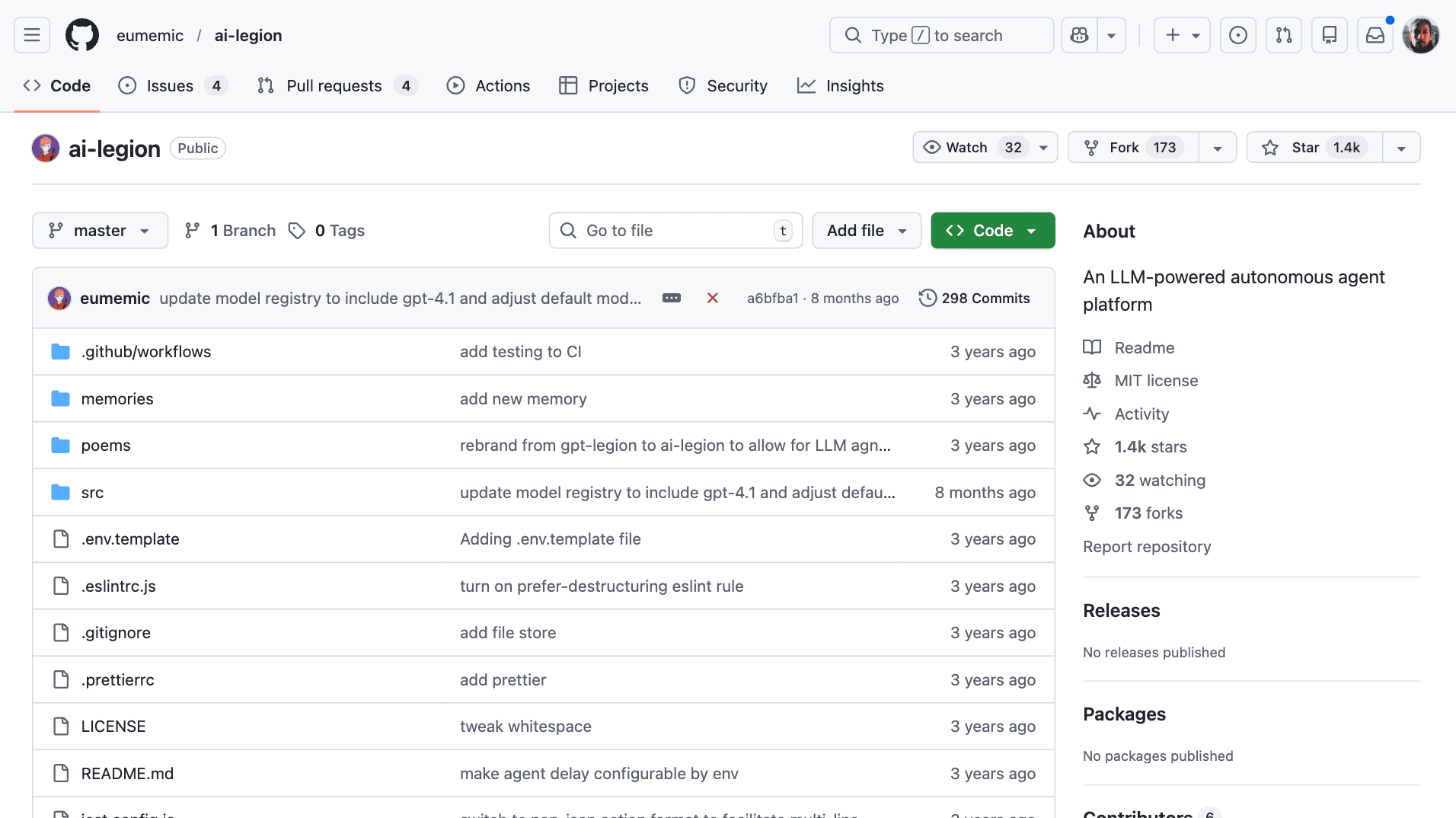Open the star lists dropdown arrow
The height and width of the screenshot is (818, 1456).
(x=1401, y=148)
